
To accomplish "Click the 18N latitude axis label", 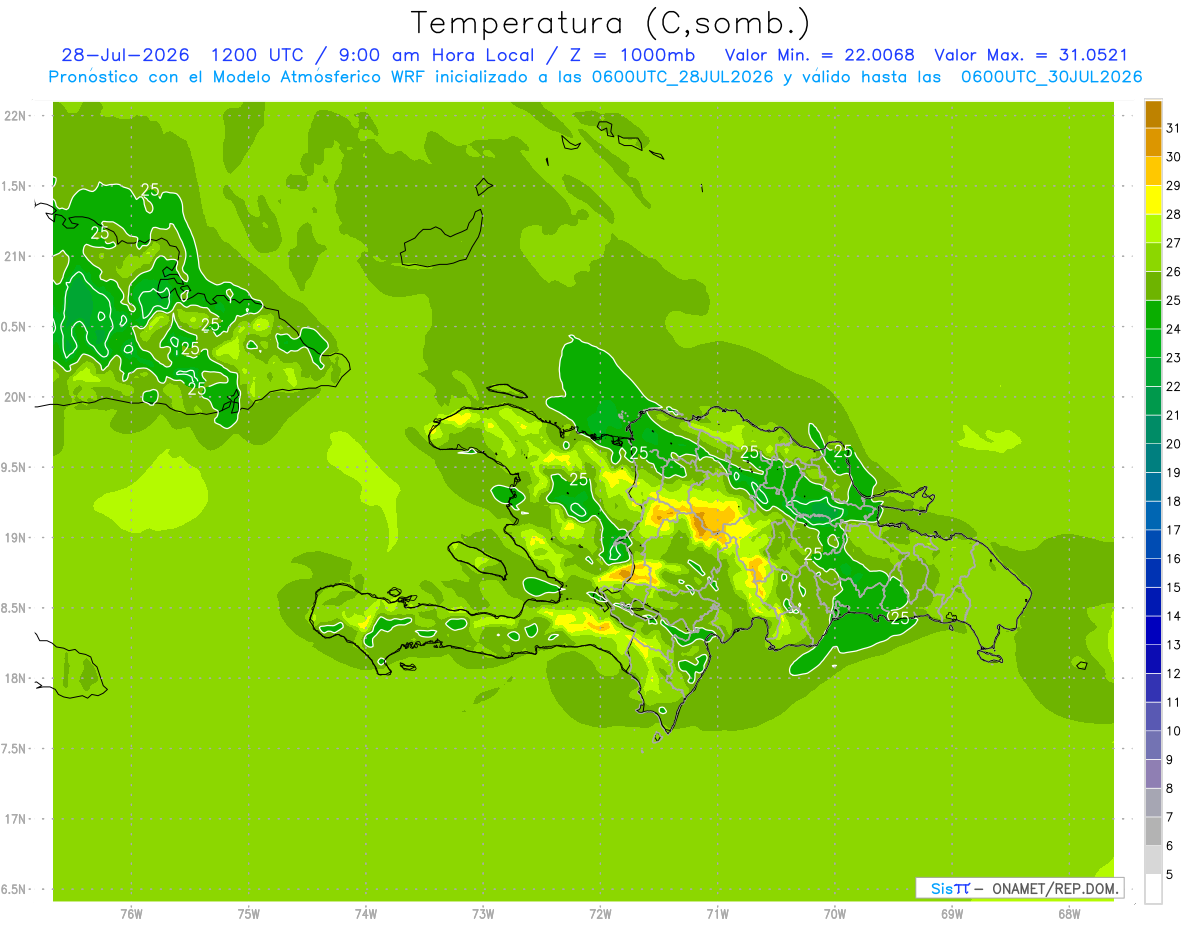I will point(16,678).
